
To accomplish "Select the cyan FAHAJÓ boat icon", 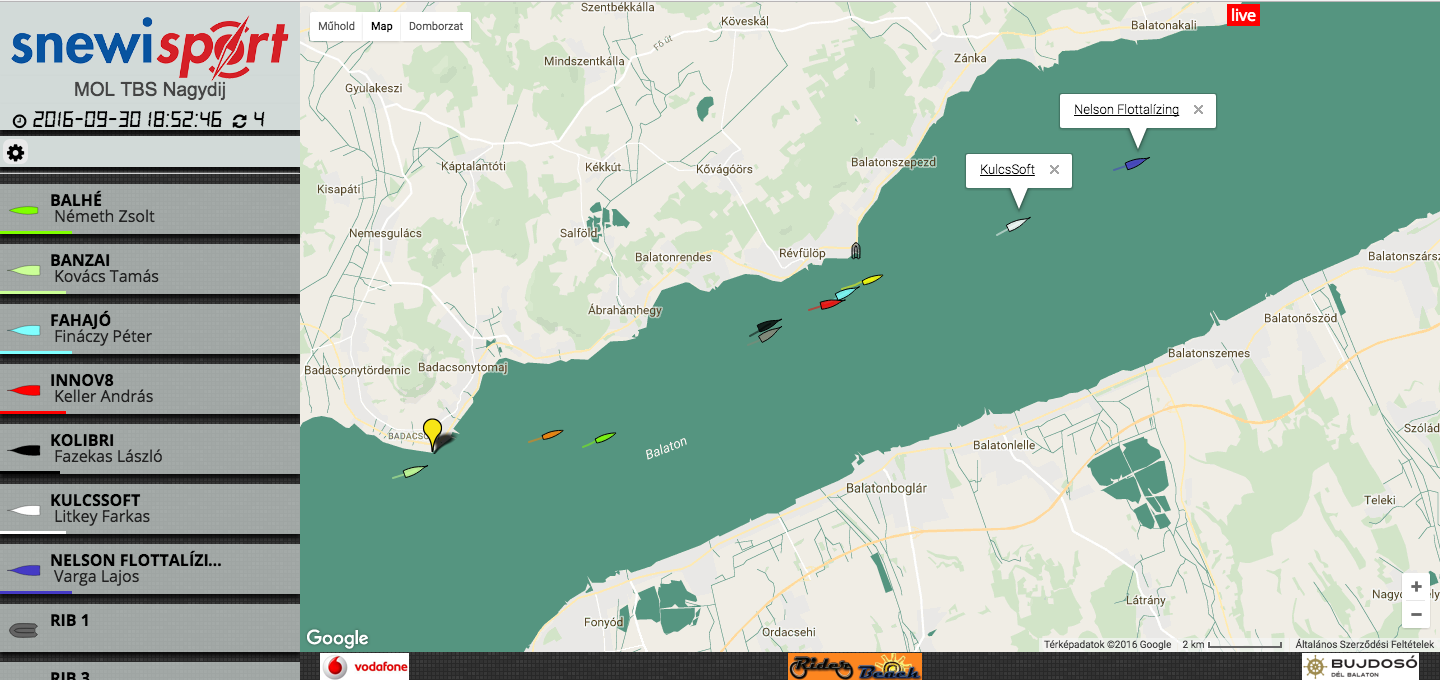I will [22, 331].
